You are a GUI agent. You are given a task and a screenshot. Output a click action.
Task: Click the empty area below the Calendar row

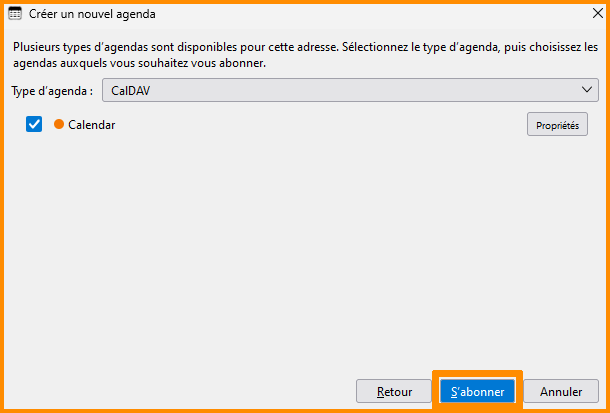click(300, 250)
